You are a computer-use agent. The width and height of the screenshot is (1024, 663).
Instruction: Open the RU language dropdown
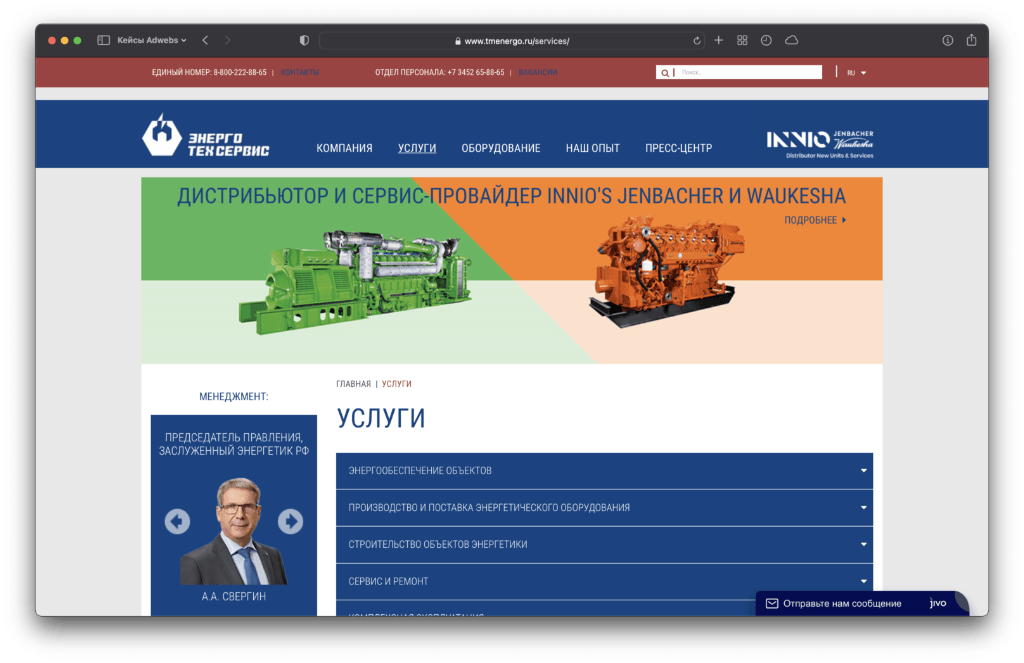tap(856, 73)
